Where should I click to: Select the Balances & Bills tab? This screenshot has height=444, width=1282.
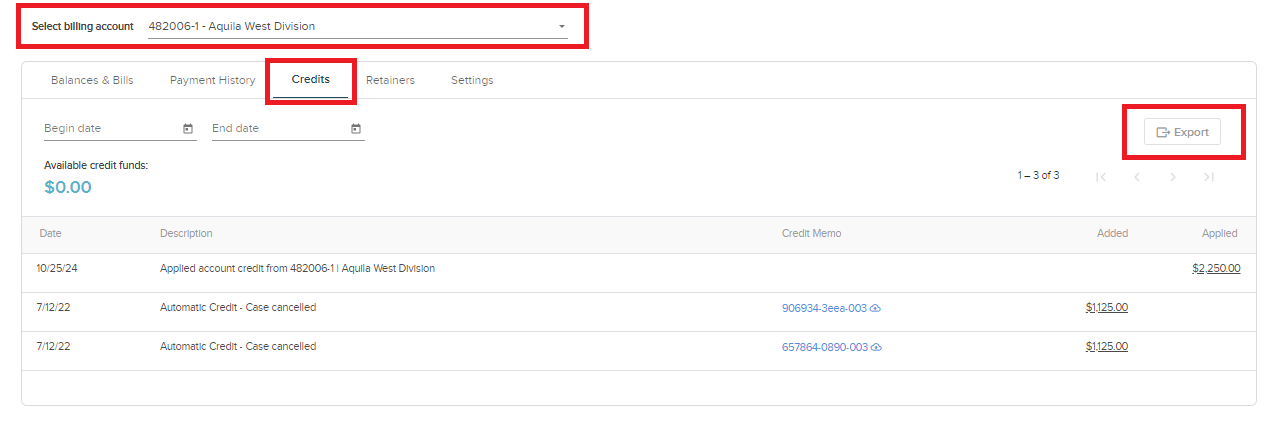92,80
